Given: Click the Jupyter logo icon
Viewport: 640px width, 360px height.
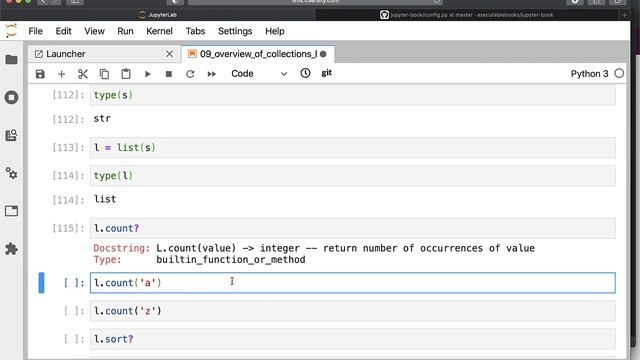Looking at the screenshot, I should [x=11, y=31].
